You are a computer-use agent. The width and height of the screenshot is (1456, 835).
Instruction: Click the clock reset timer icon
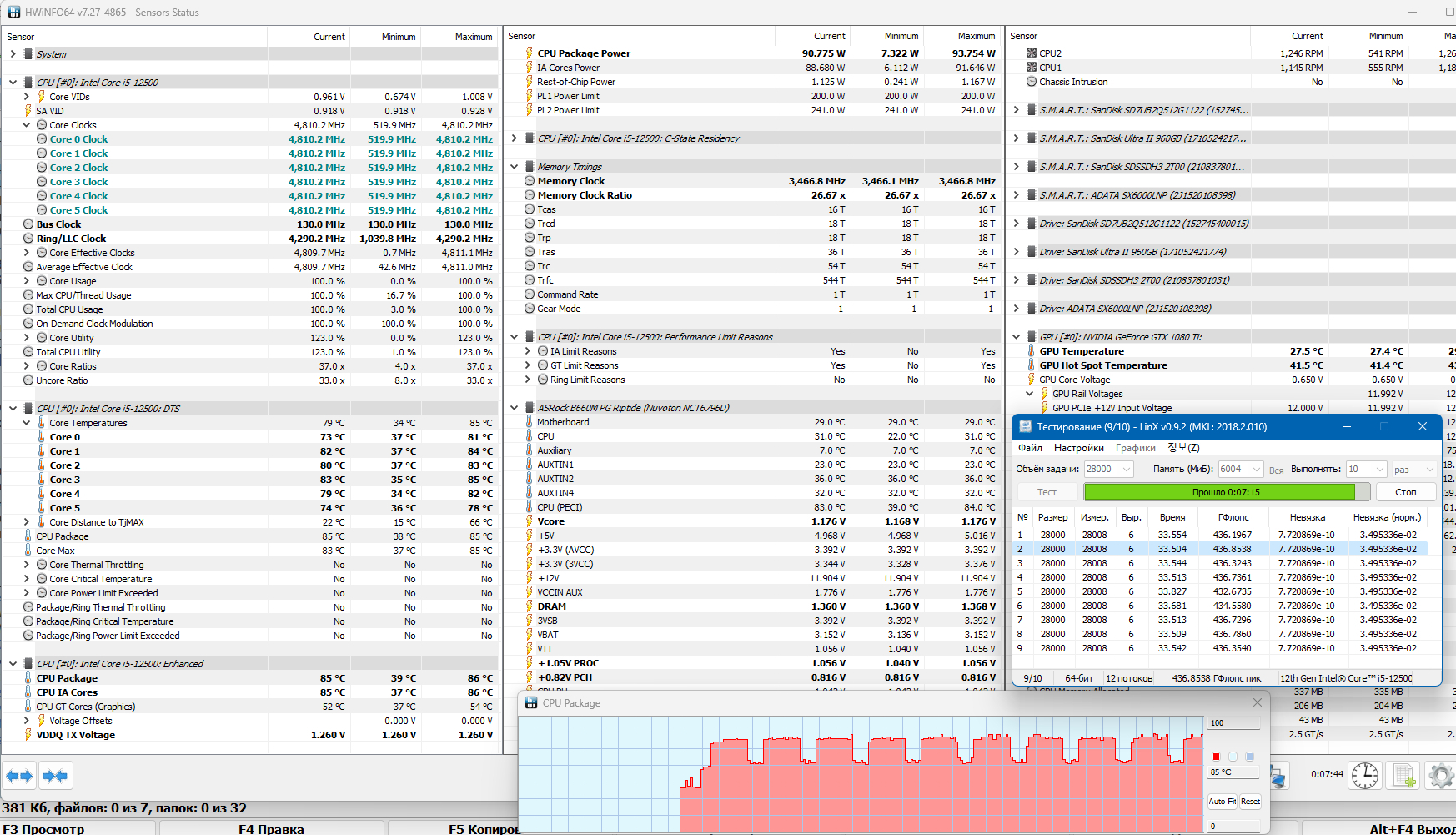(x=1365, y=775)
